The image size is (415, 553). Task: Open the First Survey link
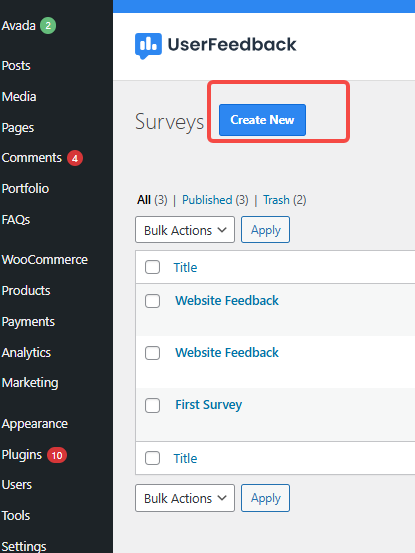click(x=208, y=405)
